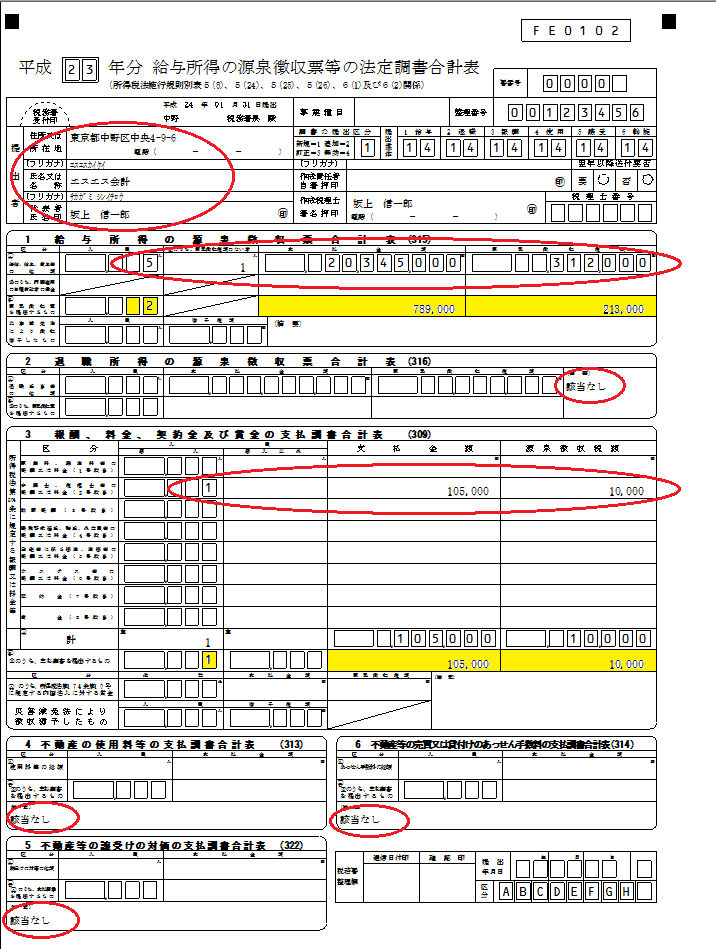716x949 pixels.
Task: Click the yellow cell showing 10,000
Action: point(579,660)
